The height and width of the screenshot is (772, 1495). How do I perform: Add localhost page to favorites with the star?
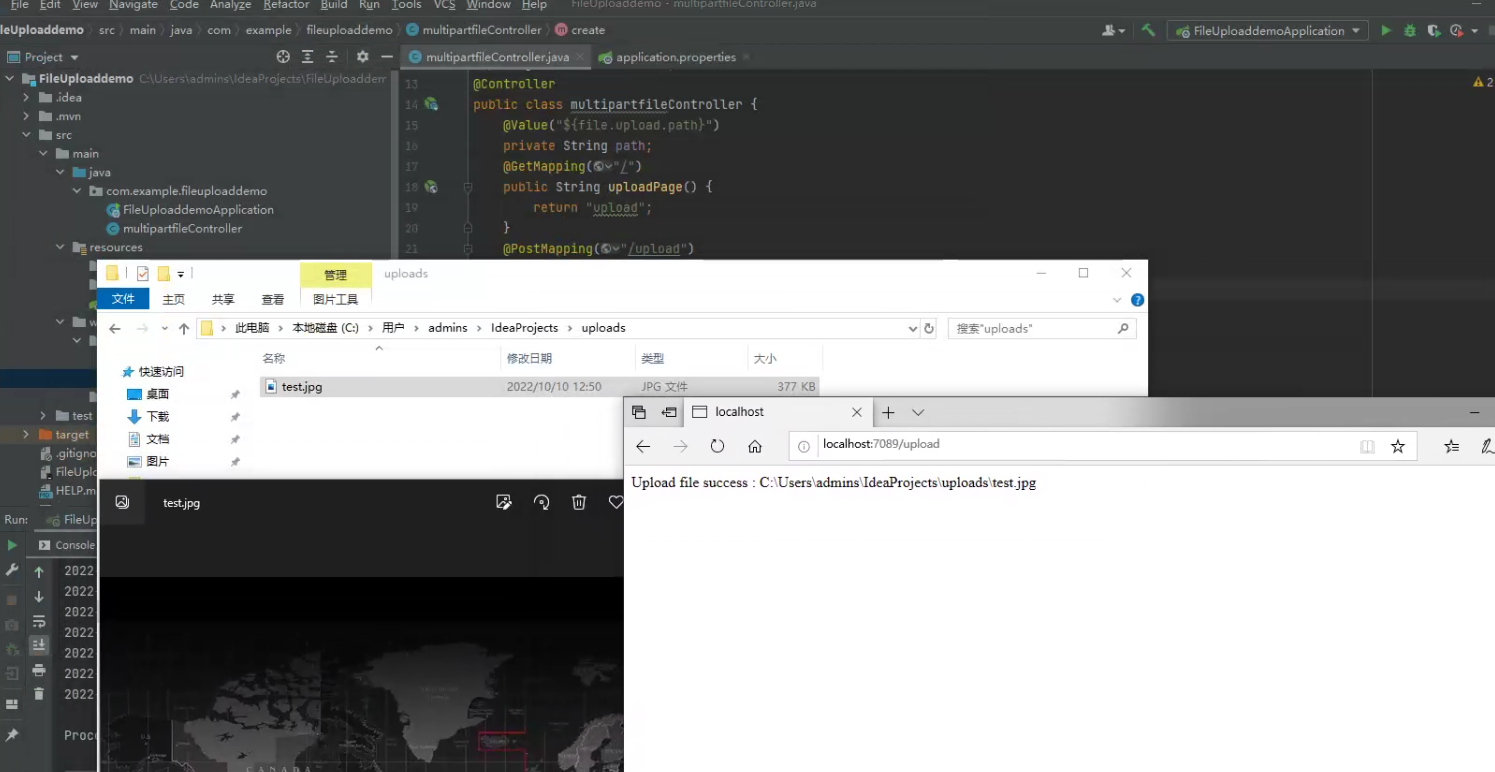click(x=1397, y=447)
